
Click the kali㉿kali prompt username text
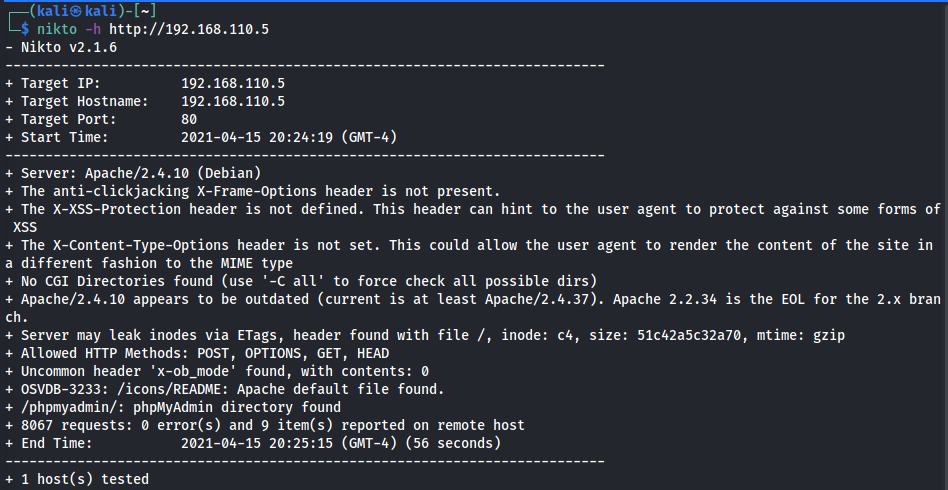point(68,11)
